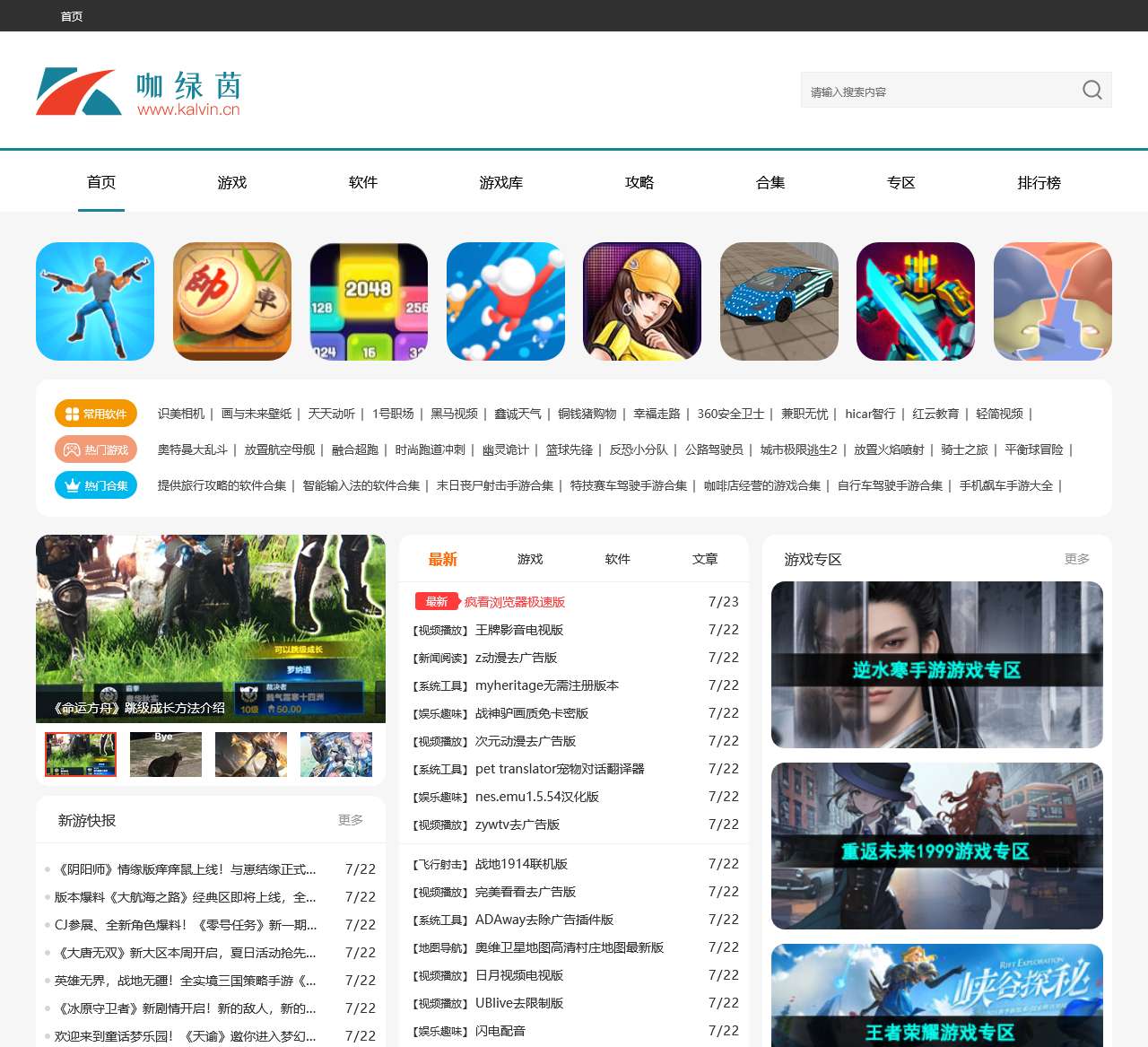
Task: Click the blue 热门合集 crown badge
Action: coord(96,485)
